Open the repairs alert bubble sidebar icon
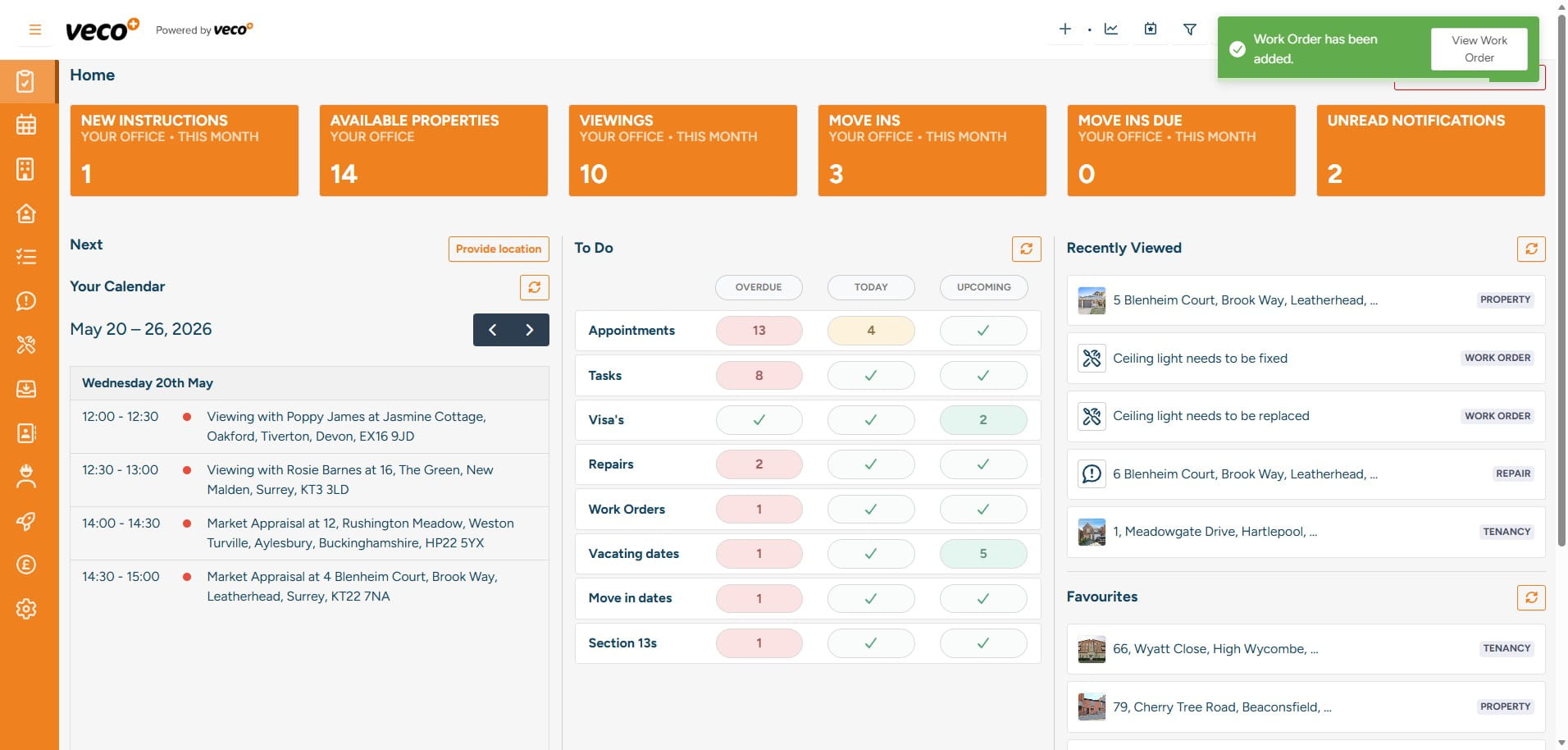 (26, 301)
